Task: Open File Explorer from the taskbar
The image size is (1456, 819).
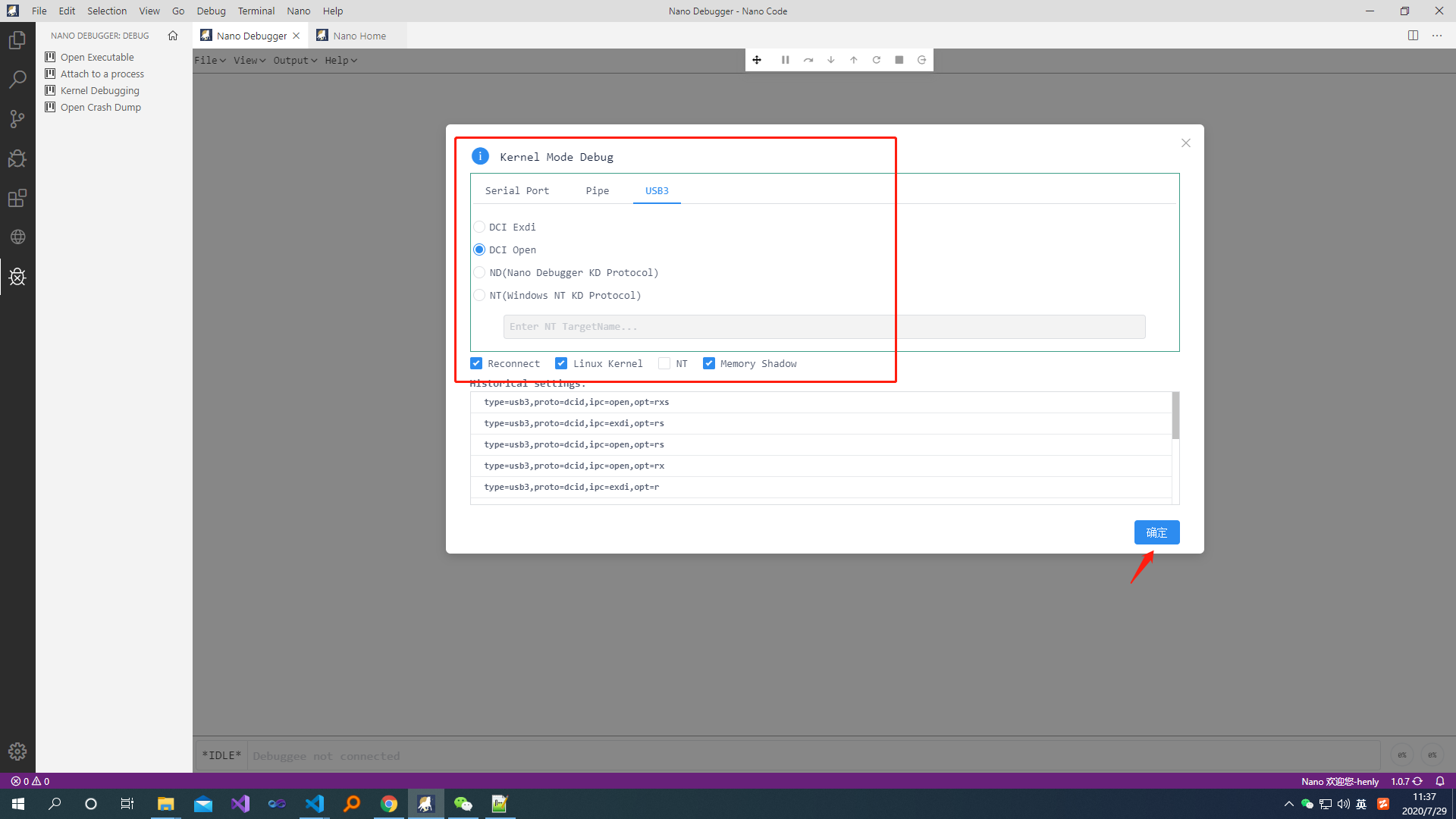Action: (165, 804)
